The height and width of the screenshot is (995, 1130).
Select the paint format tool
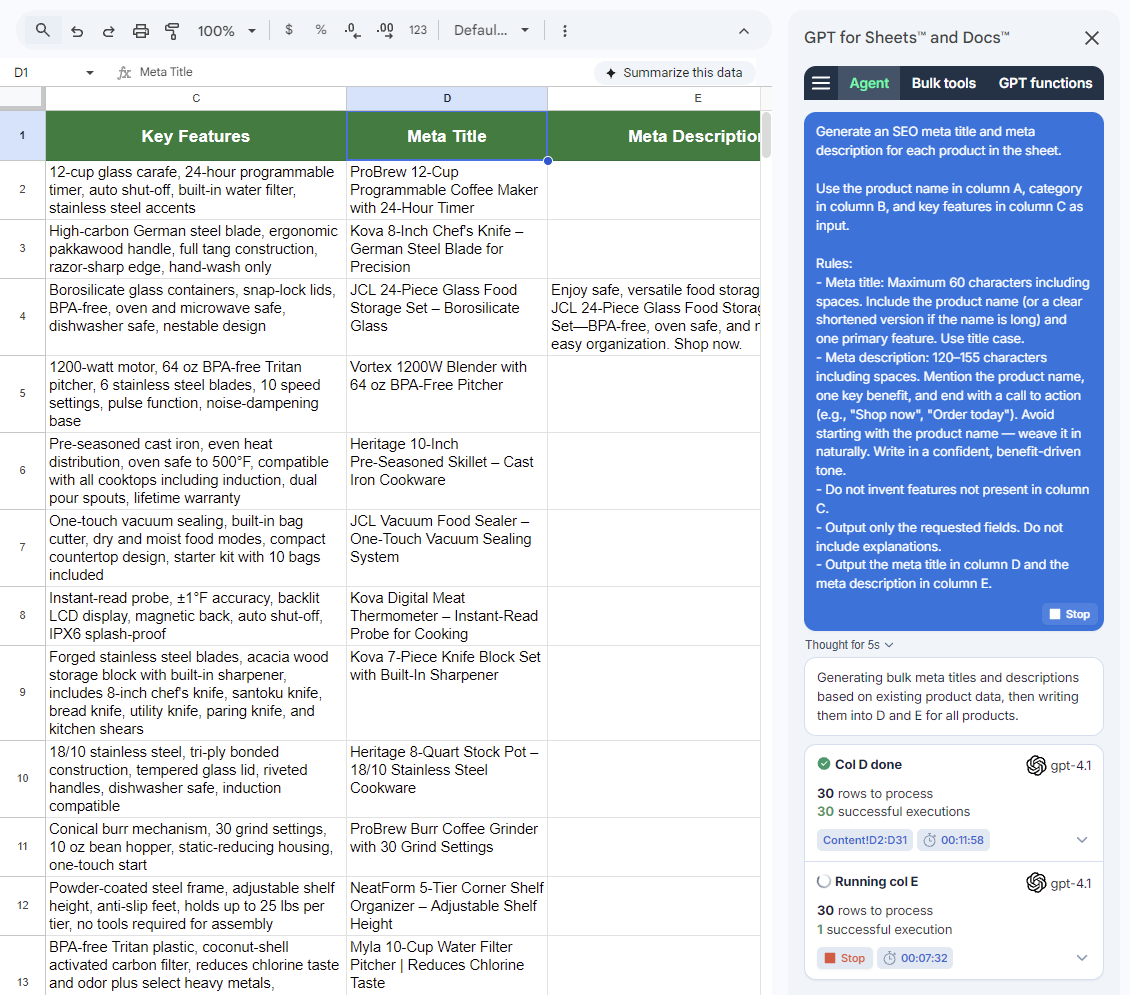tap(172, 31)
